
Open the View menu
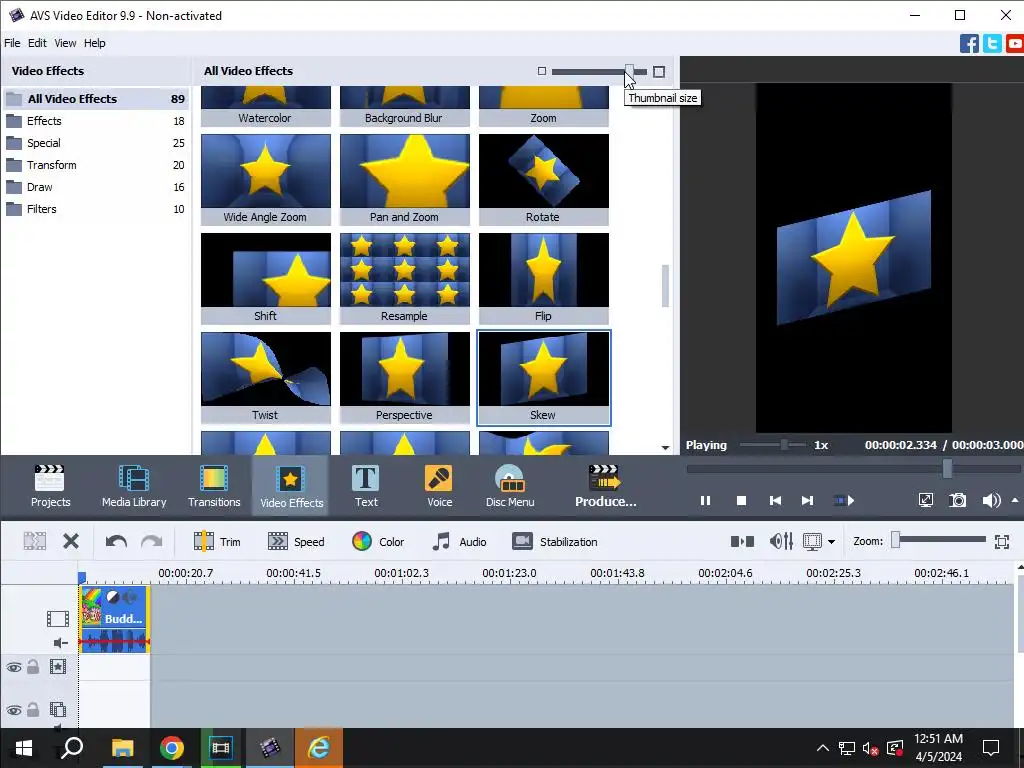[x=65, y=43]
